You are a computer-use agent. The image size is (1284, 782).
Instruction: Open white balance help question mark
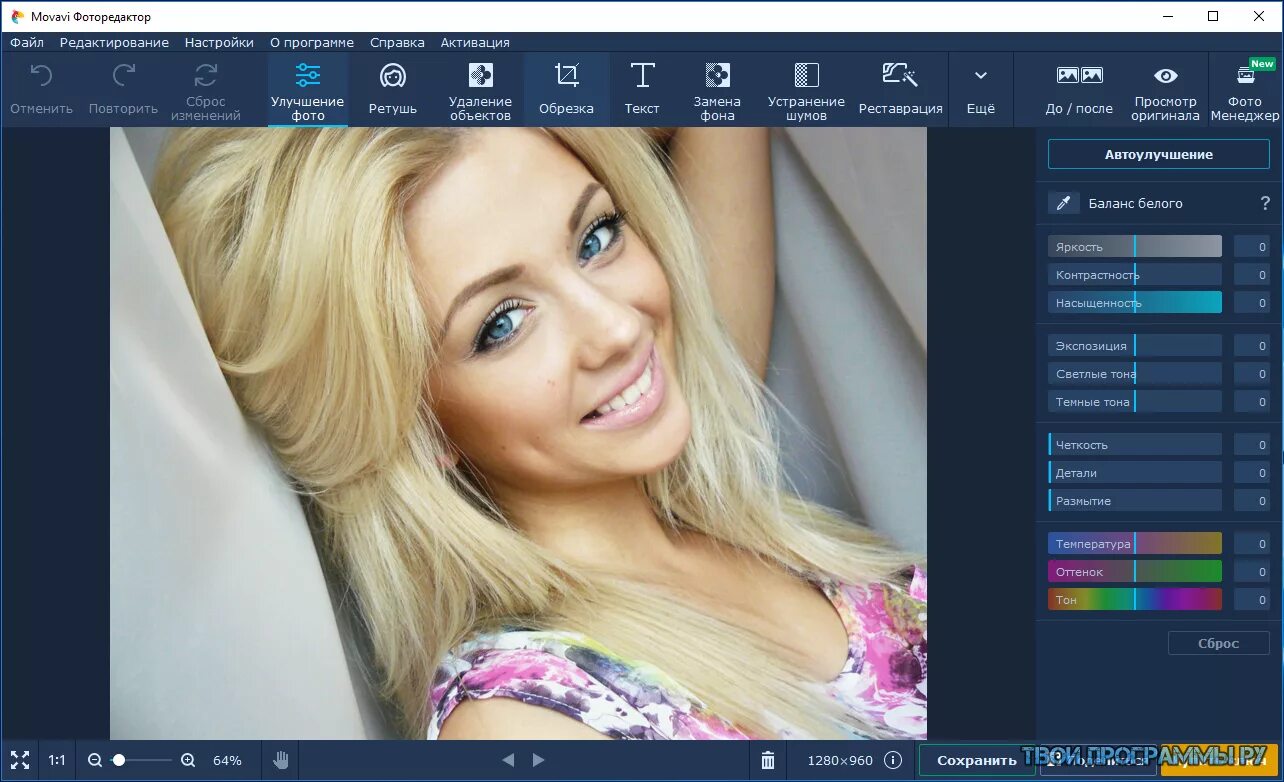click(x=1265, y=203)
